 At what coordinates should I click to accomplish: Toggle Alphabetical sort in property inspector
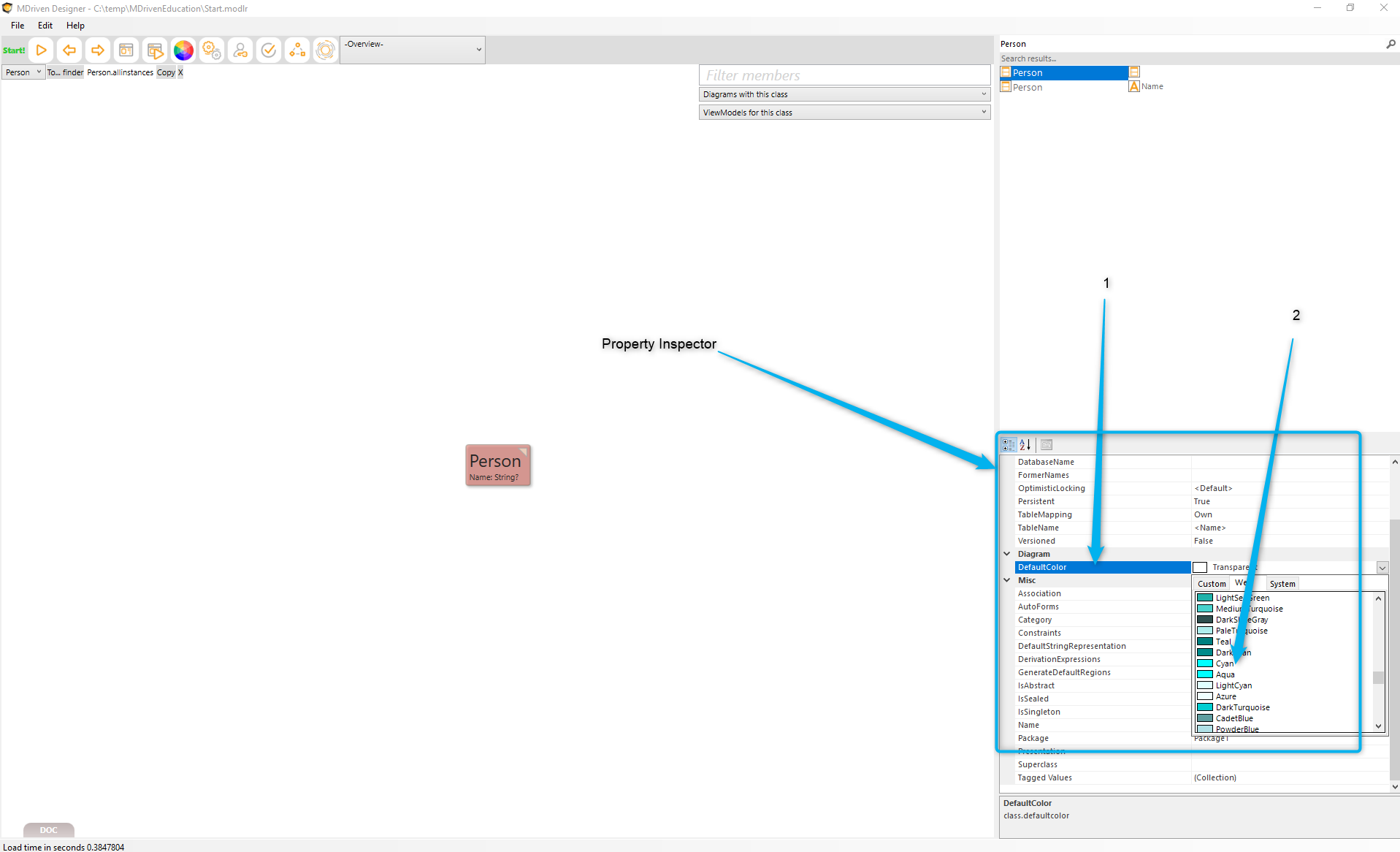coord(1025,444)
